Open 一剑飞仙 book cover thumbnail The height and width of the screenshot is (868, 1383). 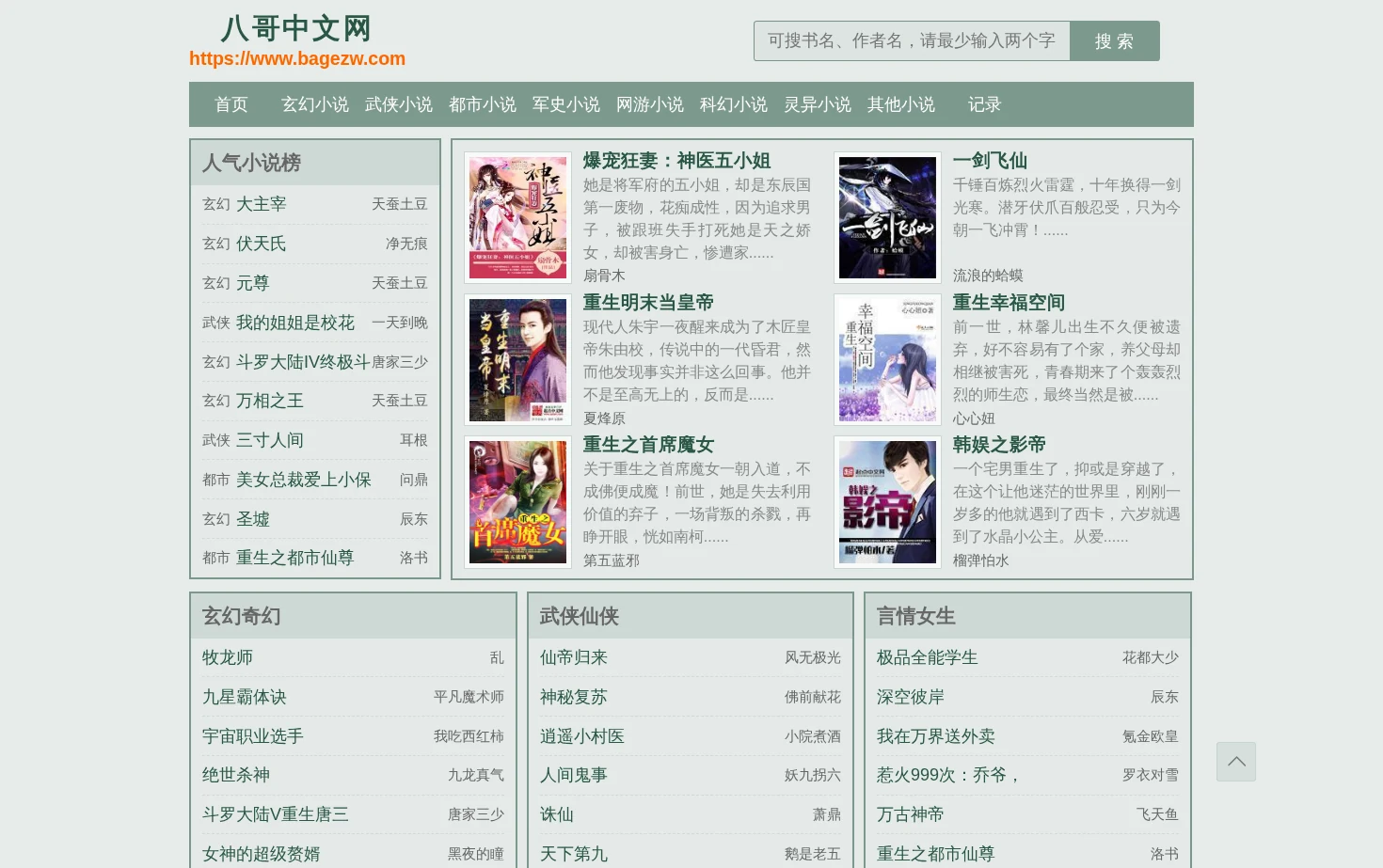click(x=887, y=217)
